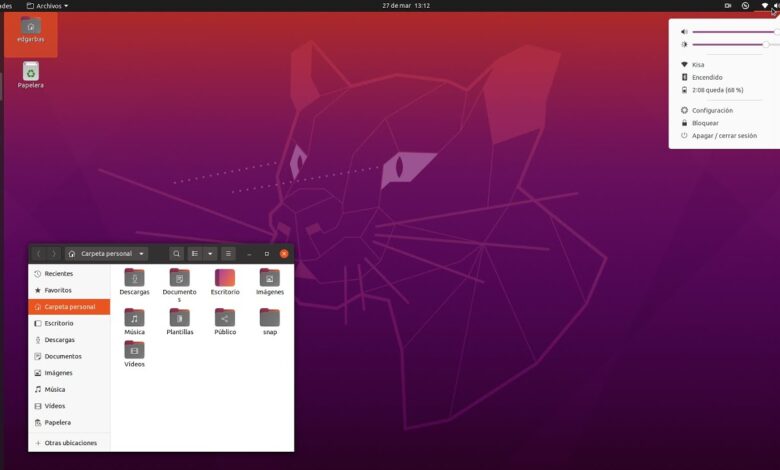780x470 pixels.
Task: Expand the Carpeta personal path dropdown
Action: (106, 254)
